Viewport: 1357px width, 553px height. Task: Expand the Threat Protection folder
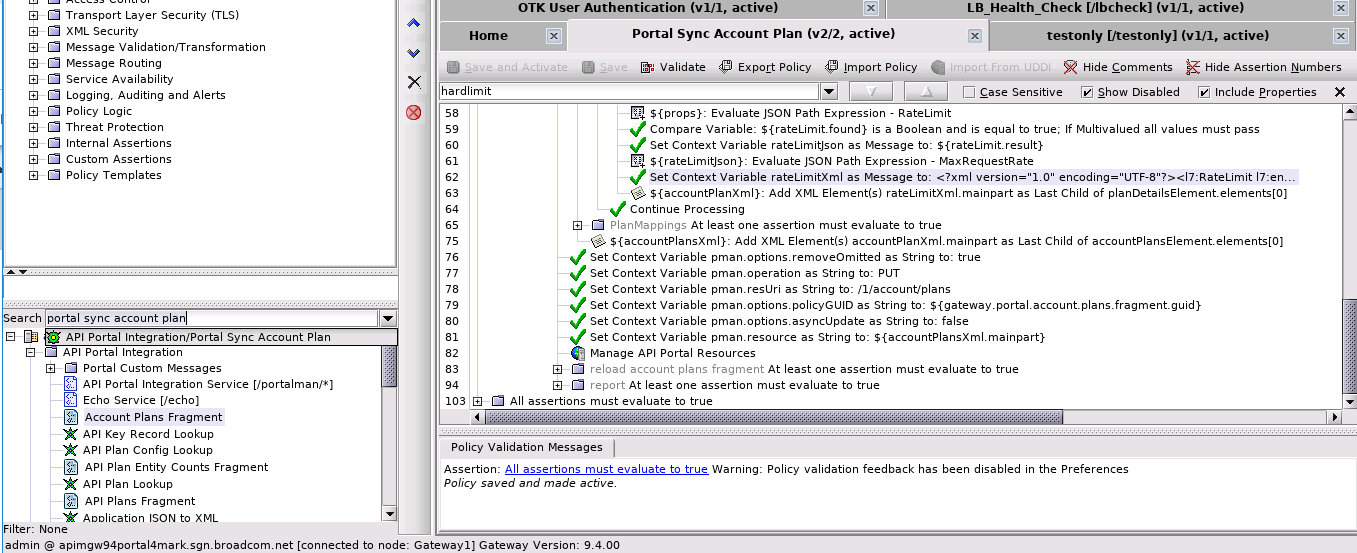coord(33,128)
